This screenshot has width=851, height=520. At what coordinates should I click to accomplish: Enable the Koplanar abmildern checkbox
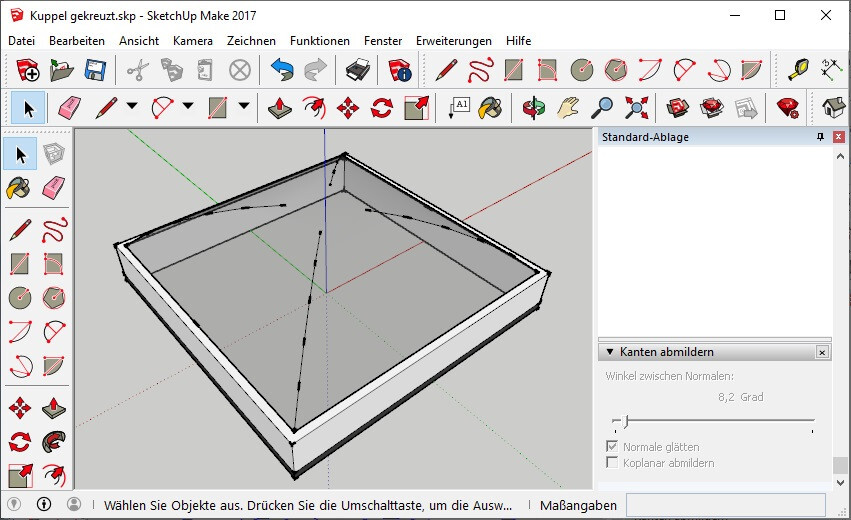(x=612, y=462)
